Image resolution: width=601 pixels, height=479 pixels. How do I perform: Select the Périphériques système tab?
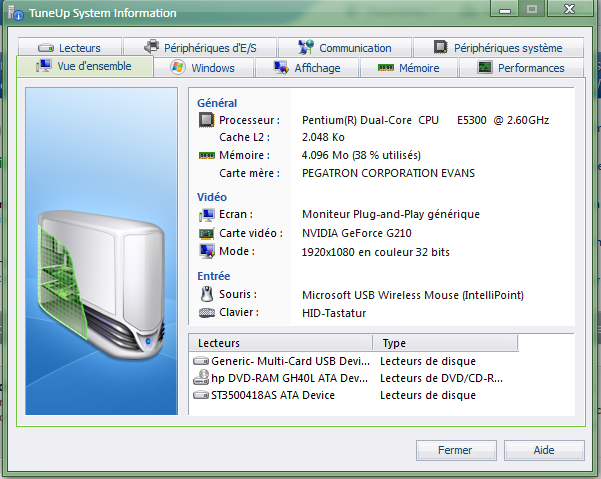(x=498, y=48)
